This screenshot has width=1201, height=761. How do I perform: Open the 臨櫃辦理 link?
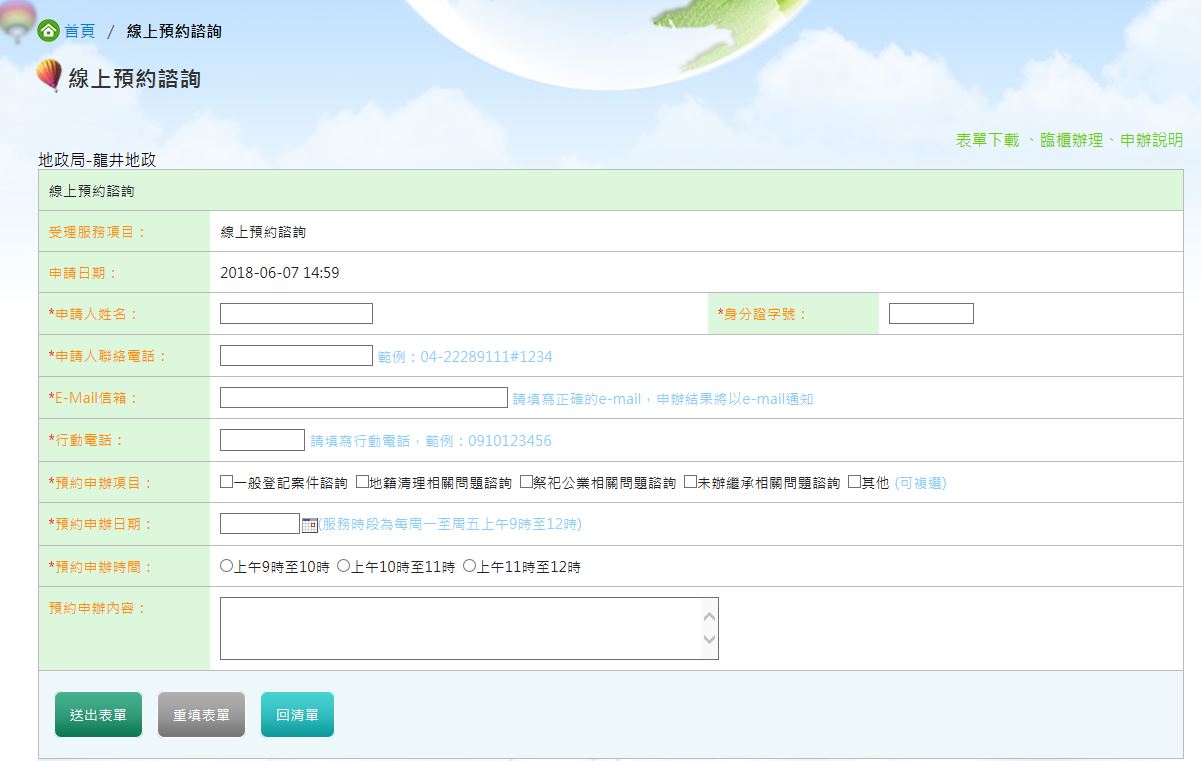(x=1071, y=140)
